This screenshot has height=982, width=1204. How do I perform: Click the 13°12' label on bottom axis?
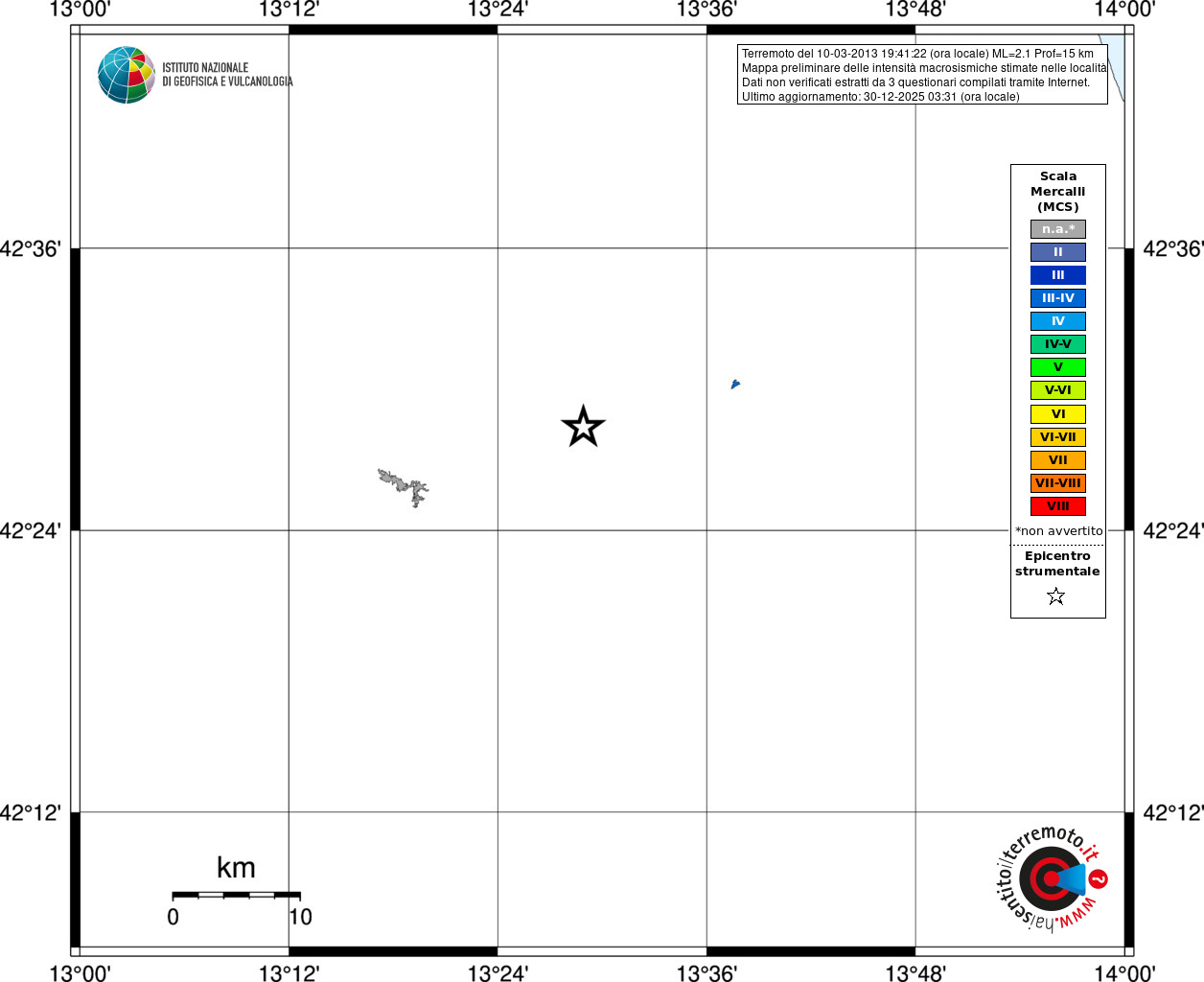pyautogui.click(x=289, y=973)
